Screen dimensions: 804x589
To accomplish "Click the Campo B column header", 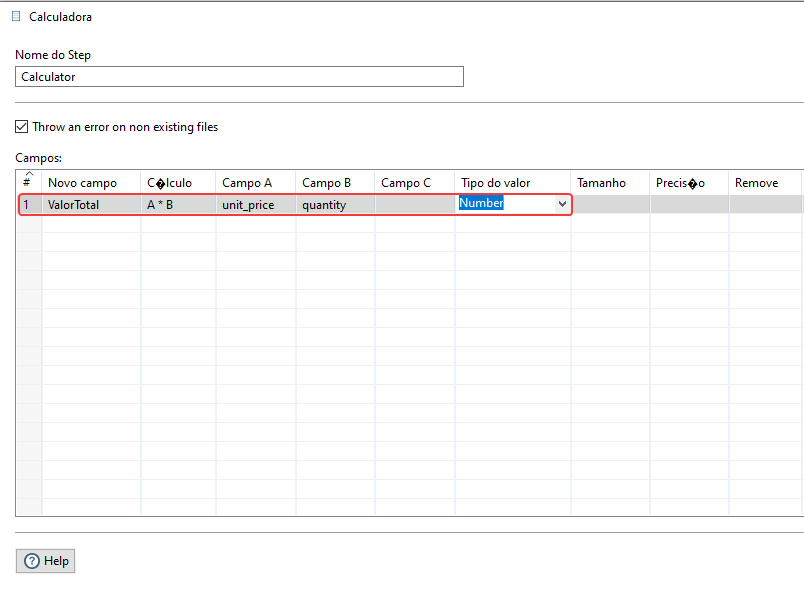I will coord(335,182).
